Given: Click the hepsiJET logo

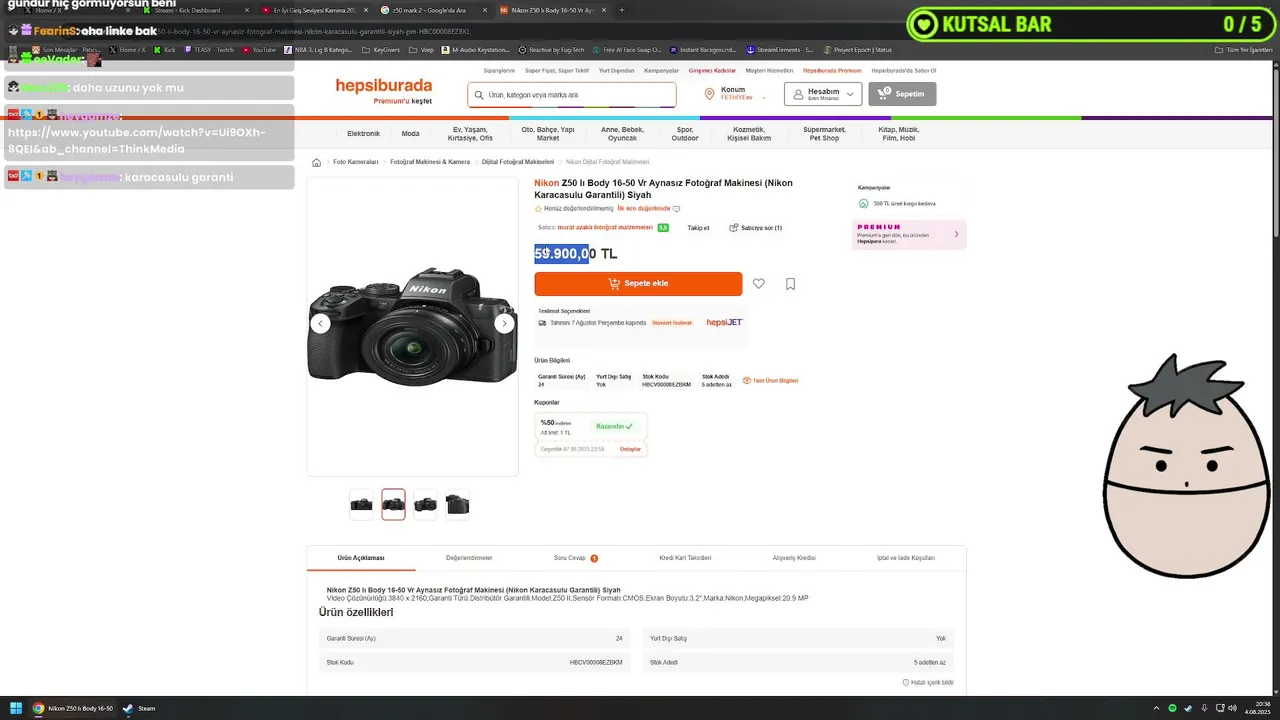Looking at the screenshot, I should tap(724, 322).
